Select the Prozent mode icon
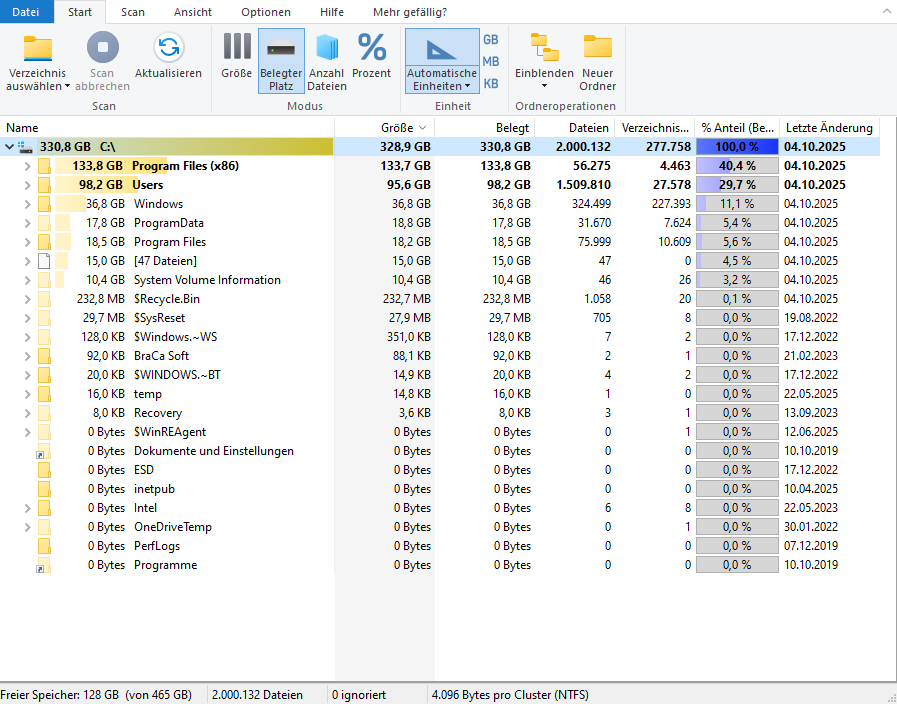The height and width of the screenshot is (704, 897). tap(372, 47)
